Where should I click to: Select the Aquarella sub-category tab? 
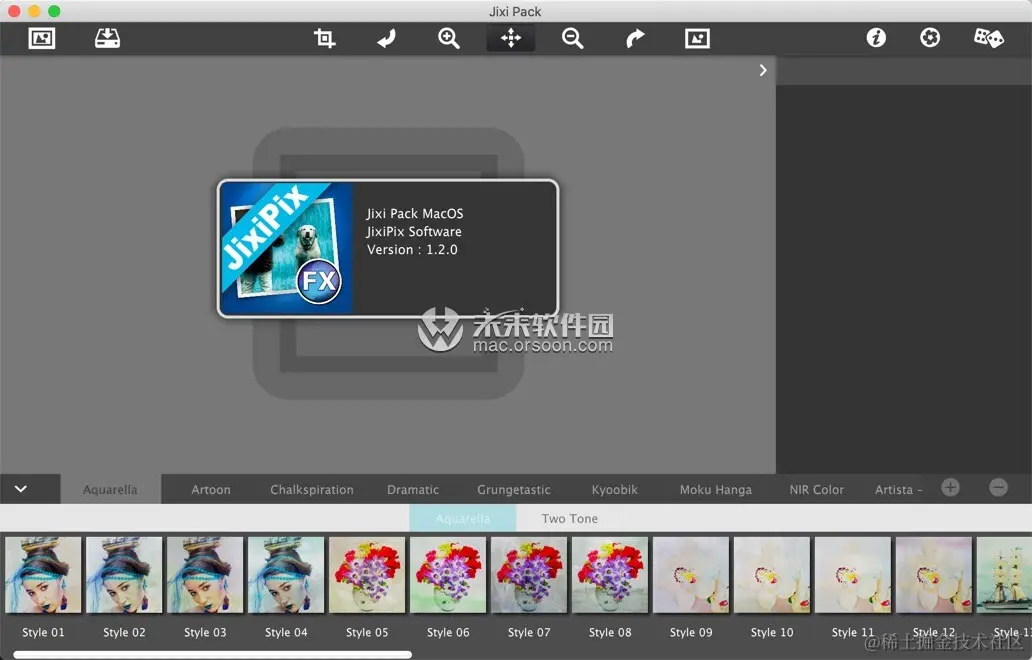click(463, 519)
